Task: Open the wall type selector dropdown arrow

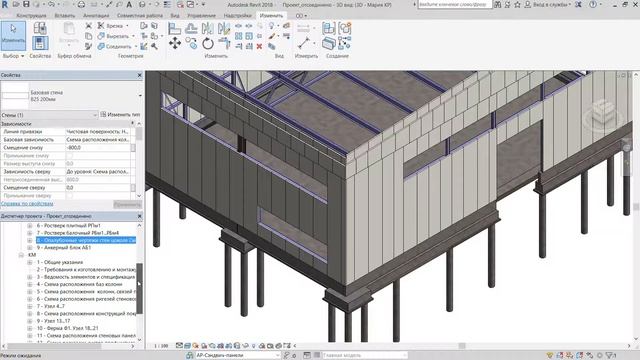Action: pyautogui.click(x=140, y=96)
